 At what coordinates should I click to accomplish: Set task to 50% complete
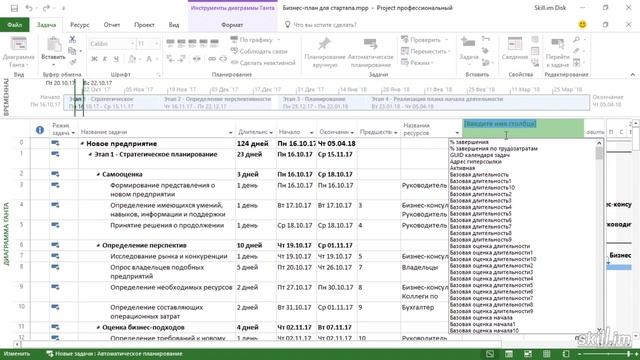193,42
